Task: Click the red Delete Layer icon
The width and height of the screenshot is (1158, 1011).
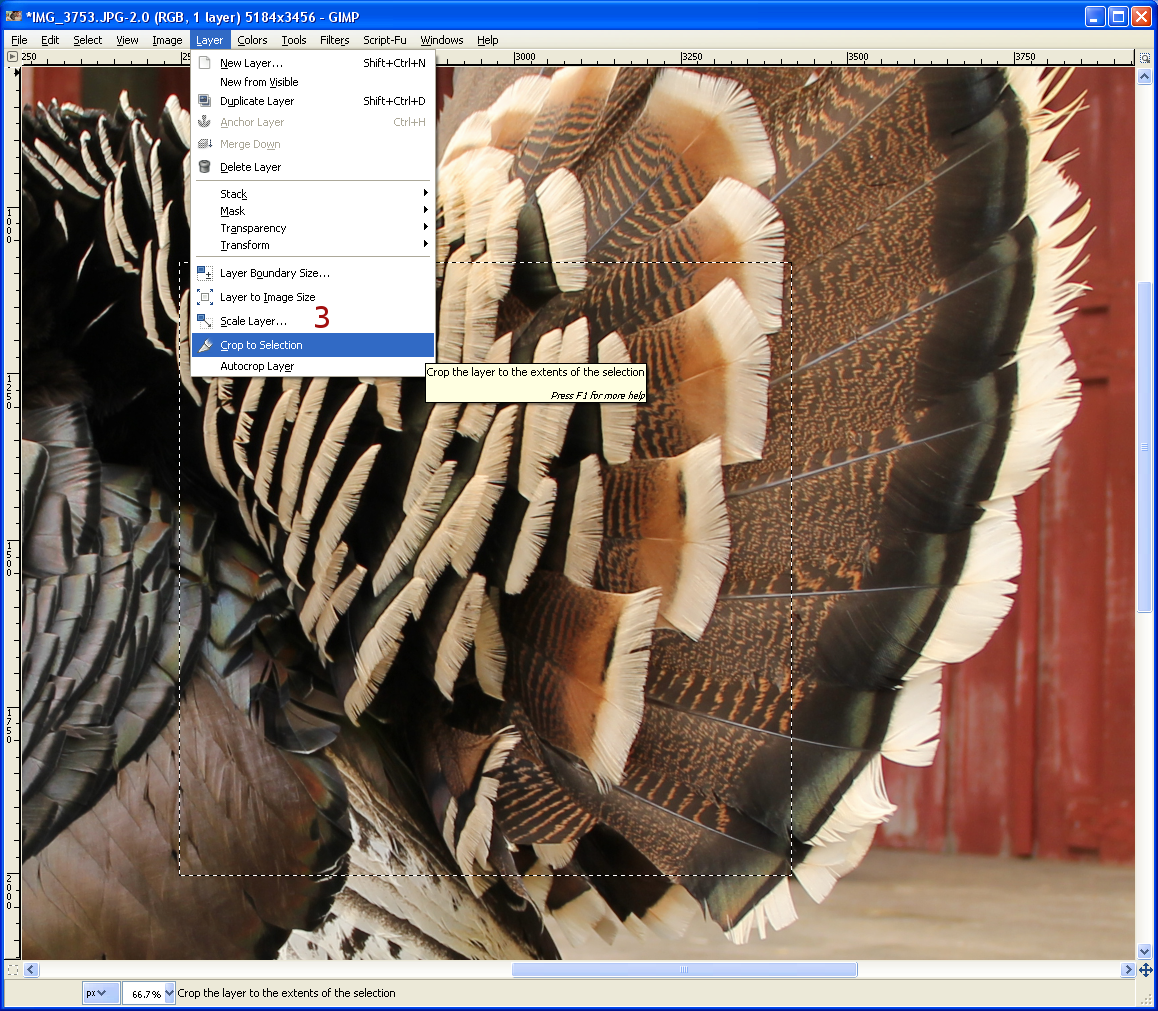Action: [205, 167]
